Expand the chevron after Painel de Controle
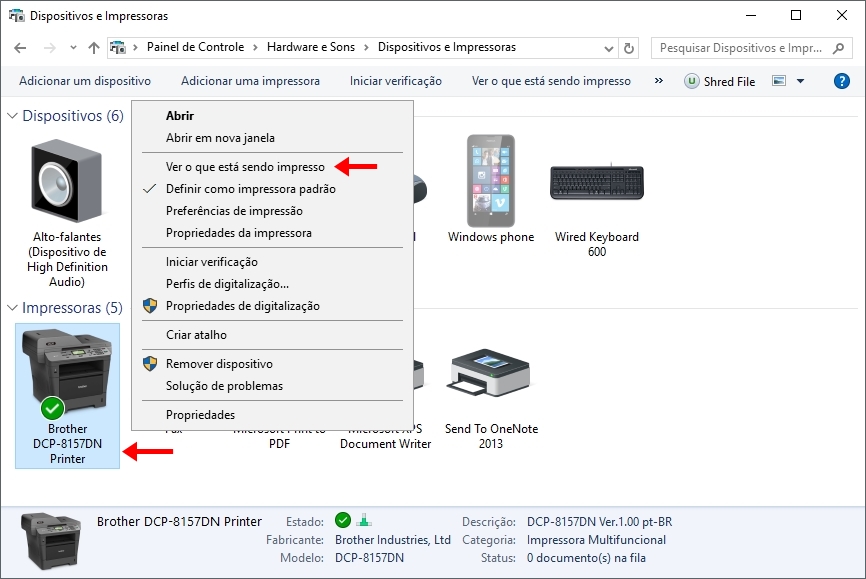This screenshot has height=579, width=866. click(x=255, y=48)
